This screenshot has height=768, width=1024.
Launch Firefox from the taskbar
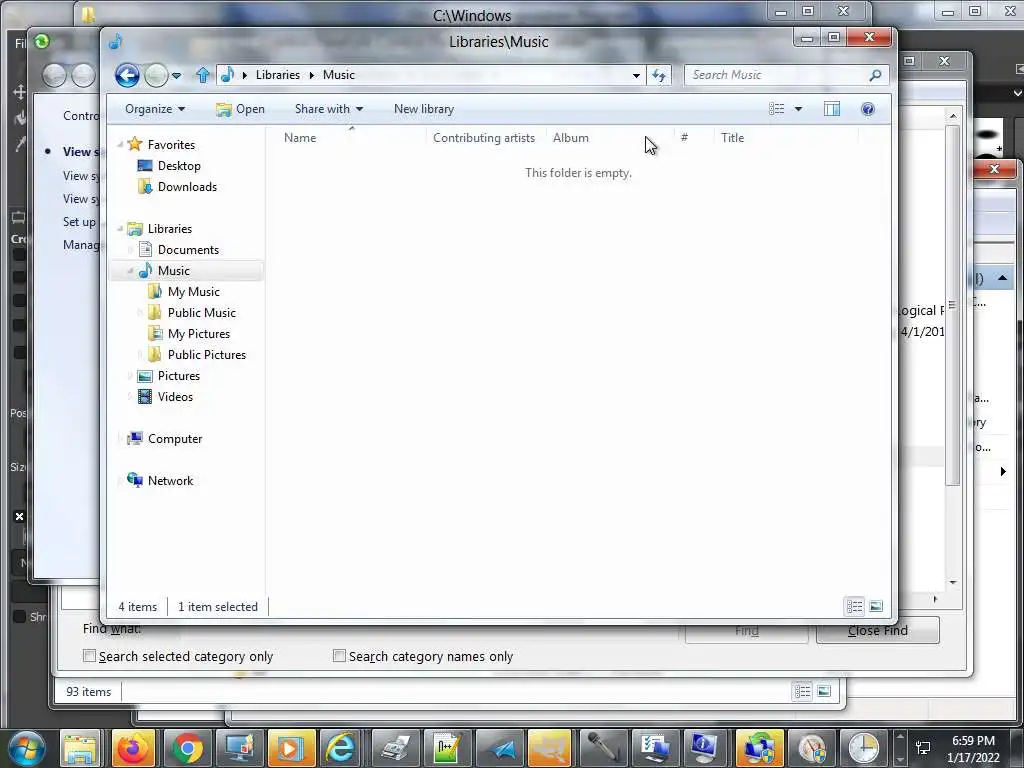[x=134, y=748]
